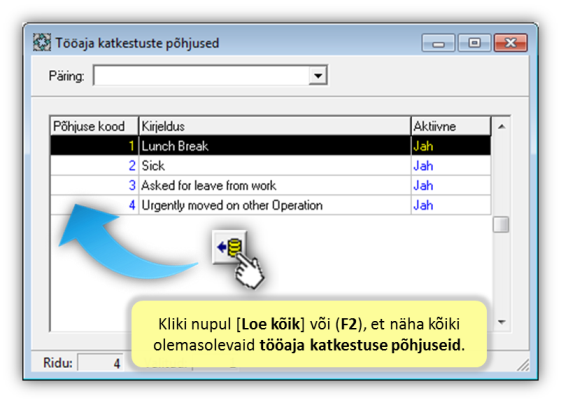
Task: Click inside the Päring combo box field
Action: coord(201,76)
